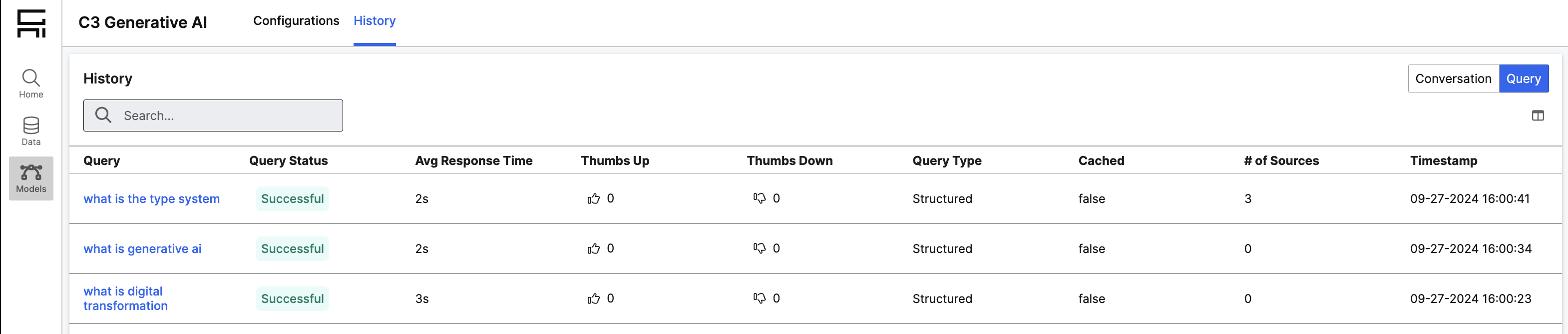Image resolution: width=1568 pixels, height=334 pixels.
Task: Click the search magnifier icon
Action: pos(102,115)
